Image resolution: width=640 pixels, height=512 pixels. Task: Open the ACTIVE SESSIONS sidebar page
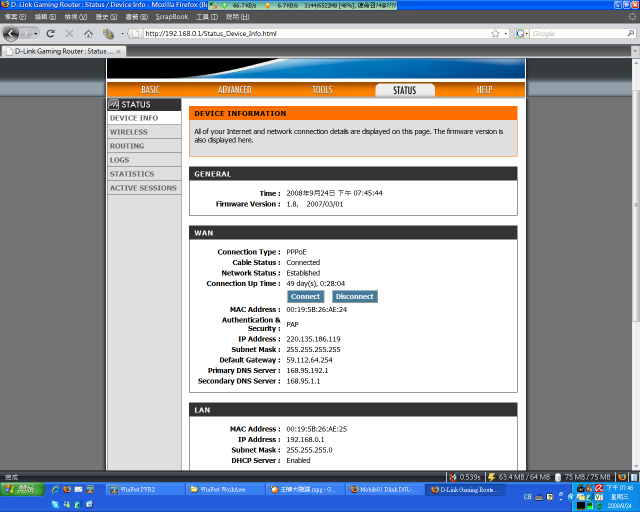click(x=144, y=188)
